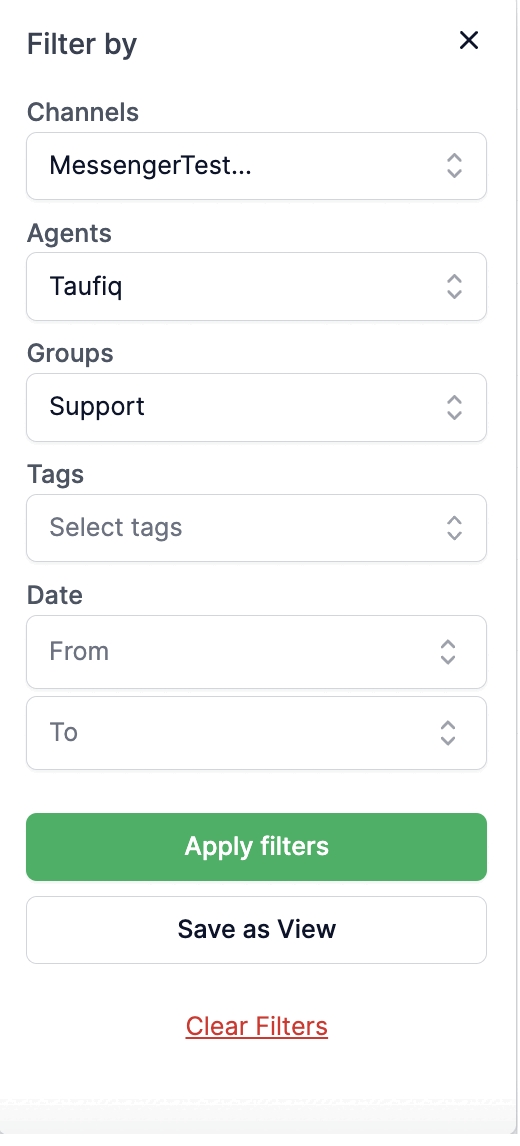The width and height of the screenshot is (520, 1146).
Task: Close the Filter by panel
Action: [x=468, y=40]
